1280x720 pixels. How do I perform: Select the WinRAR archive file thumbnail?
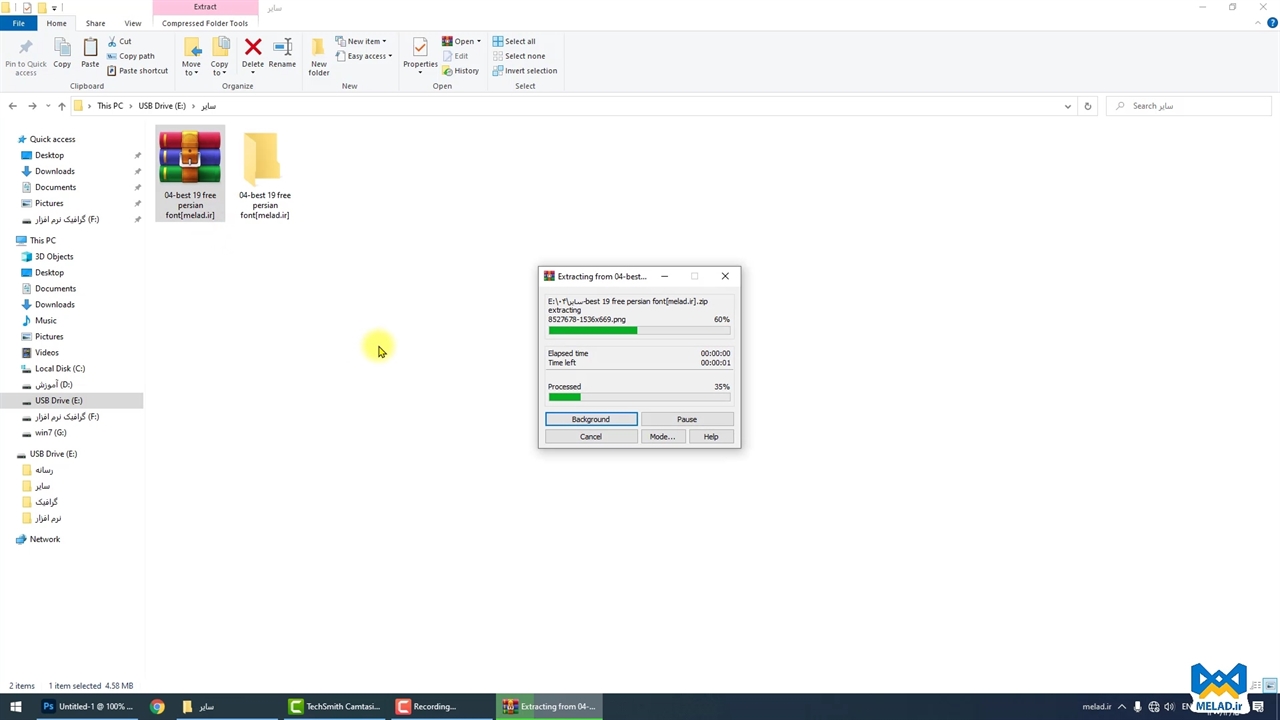pyautogui.click(x=190, y=158)
